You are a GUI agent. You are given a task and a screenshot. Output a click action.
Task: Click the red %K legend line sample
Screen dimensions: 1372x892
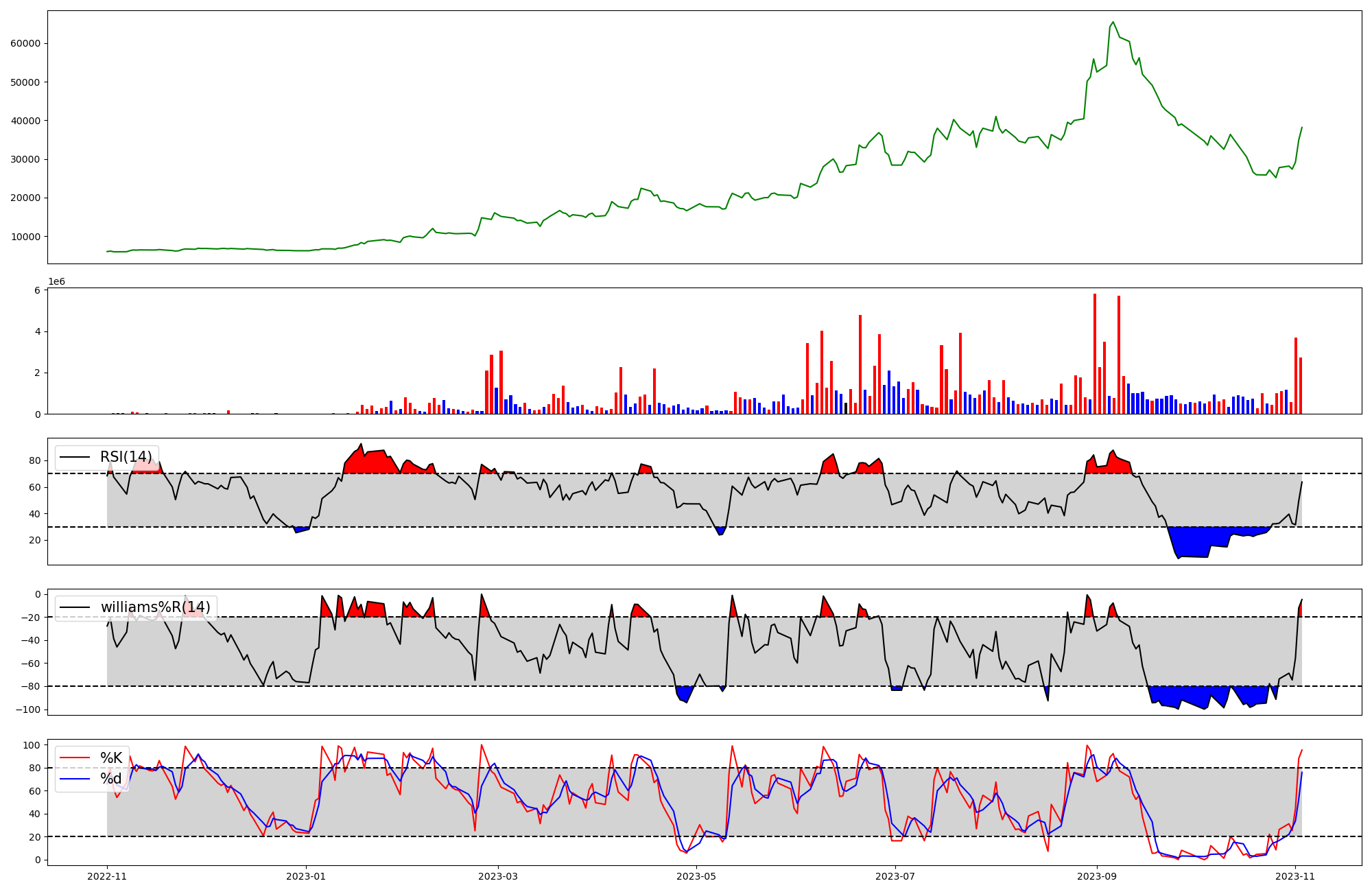click(75, 758)
